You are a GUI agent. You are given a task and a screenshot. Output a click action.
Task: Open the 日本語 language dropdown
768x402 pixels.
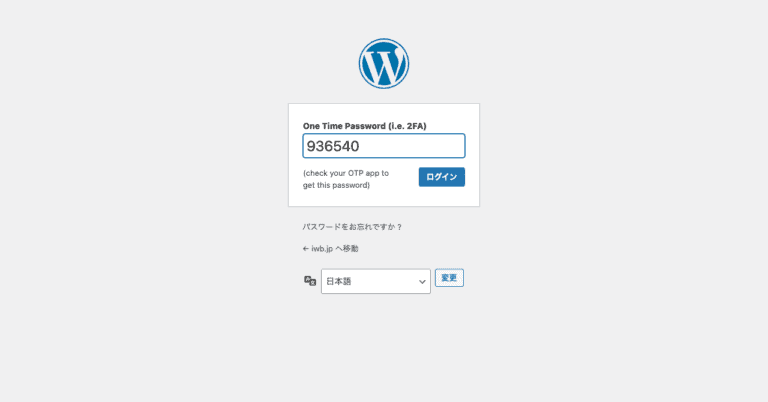coord(376,281)
